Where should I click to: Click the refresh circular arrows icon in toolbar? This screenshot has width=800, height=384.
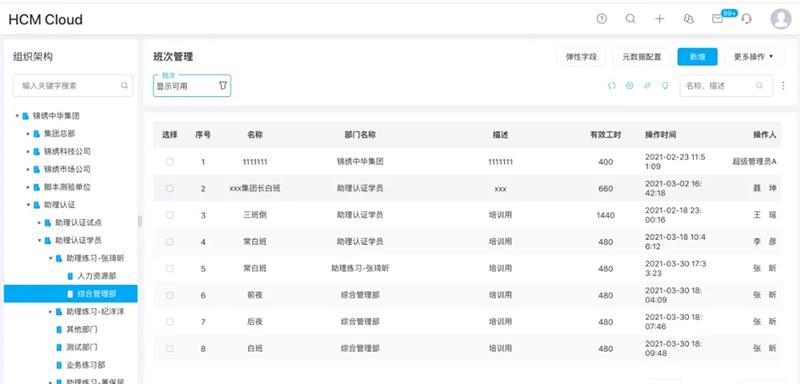coord(612,86)
